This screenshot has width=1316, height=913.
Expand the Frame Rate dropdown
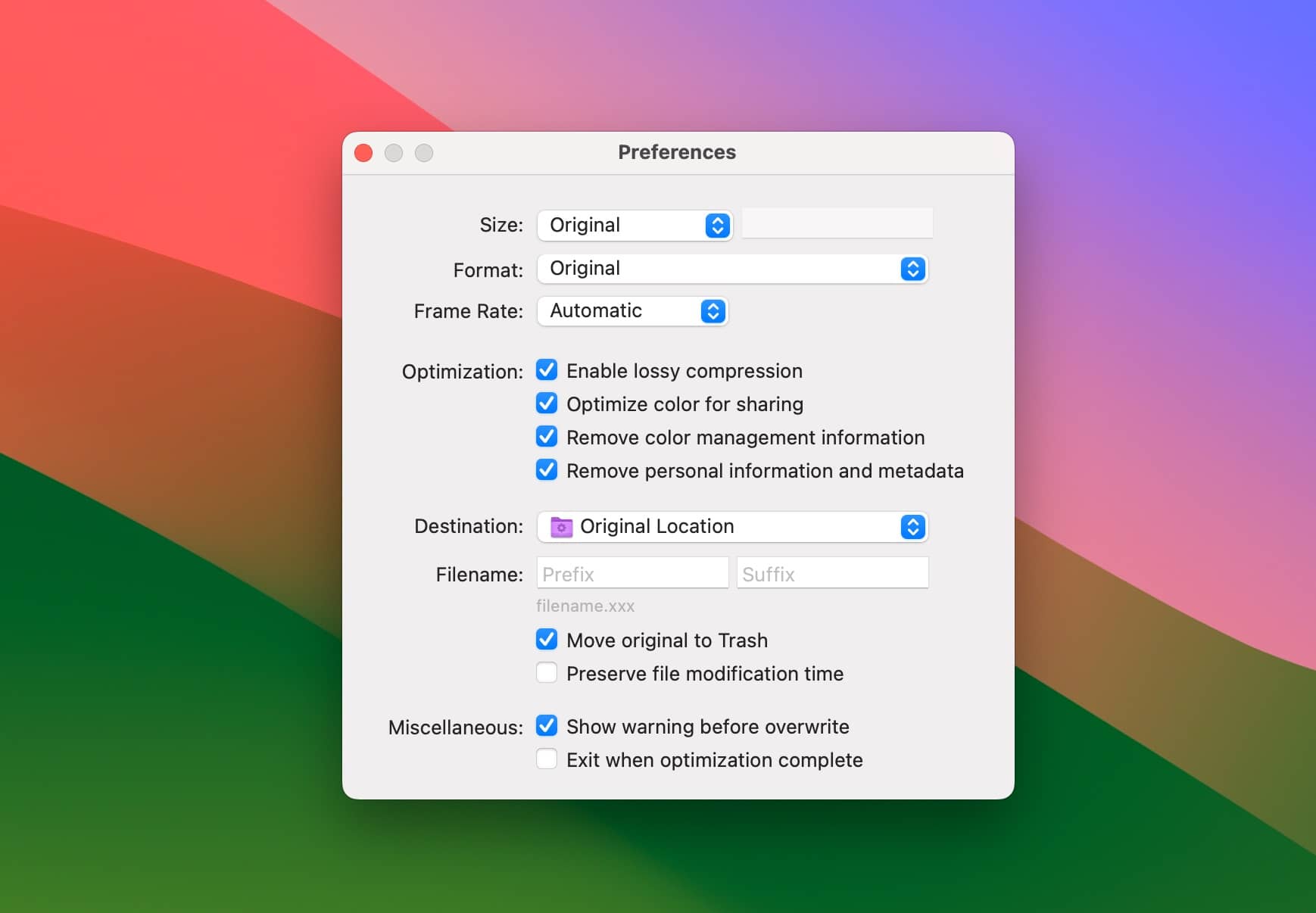(x=632, y=311)
